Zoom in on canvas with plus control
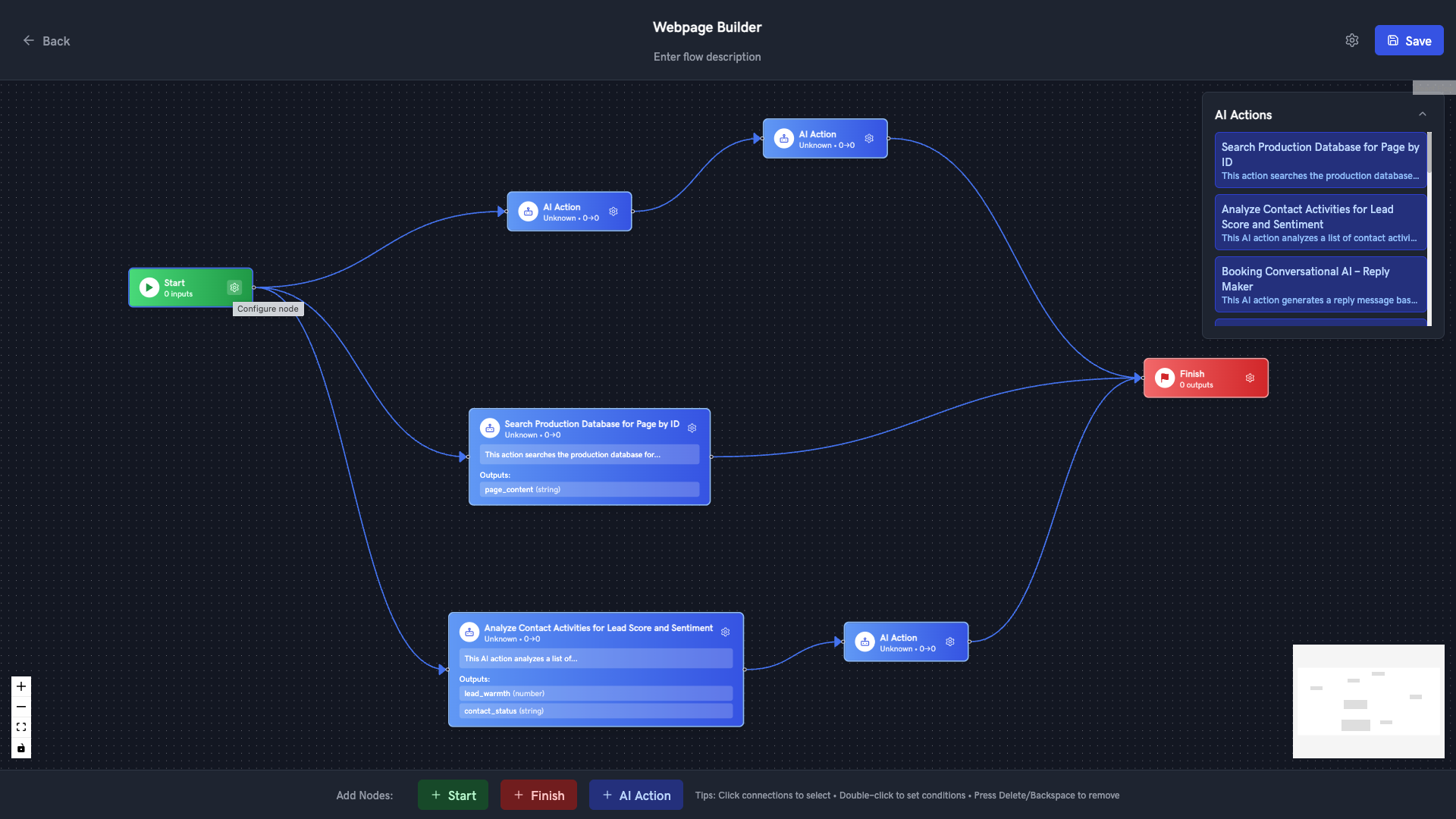 pyautogui.click(x=21, y=686)
